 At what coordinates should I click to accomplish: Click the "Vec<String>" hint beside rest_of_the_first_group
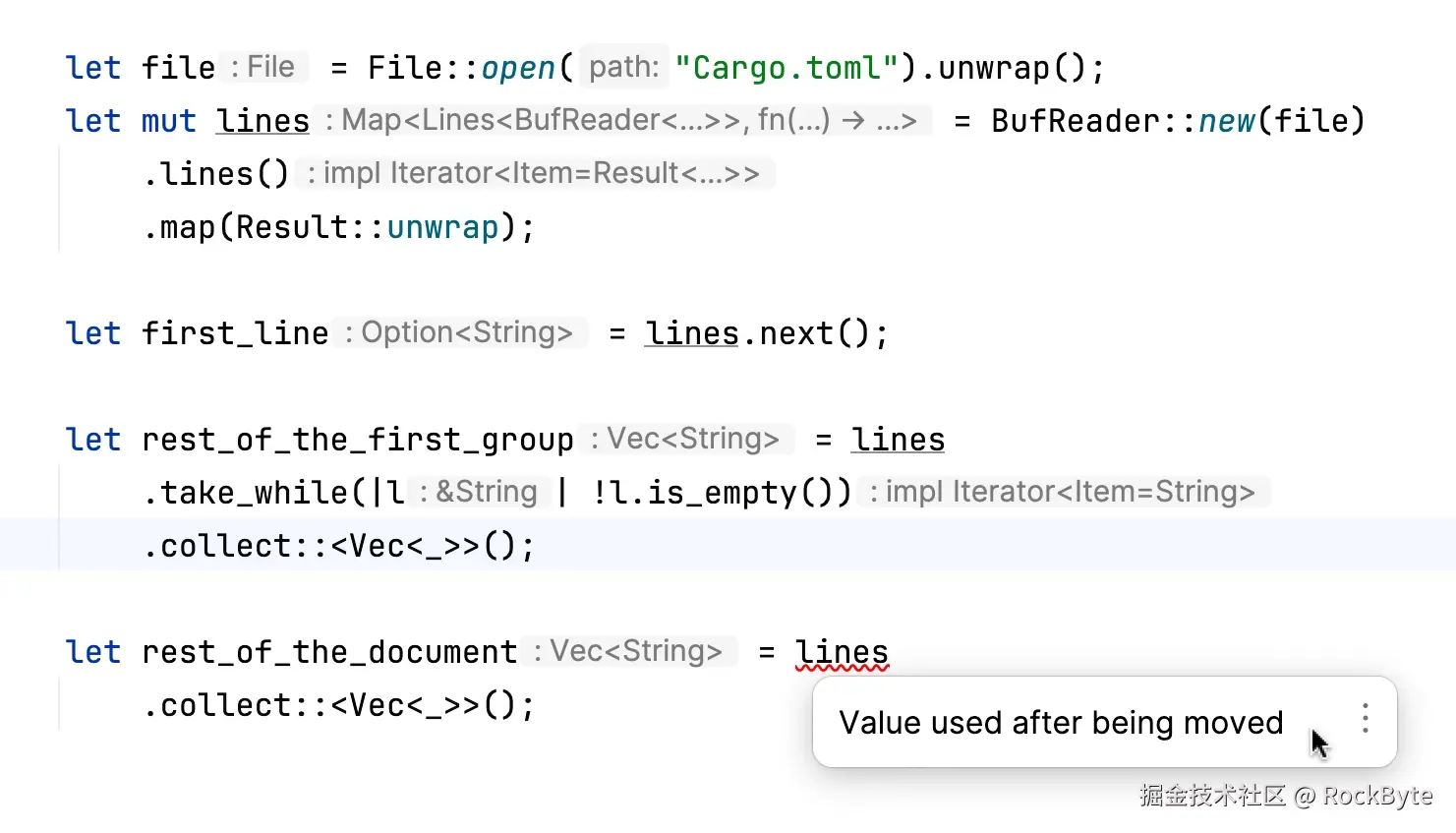(688, 439)
